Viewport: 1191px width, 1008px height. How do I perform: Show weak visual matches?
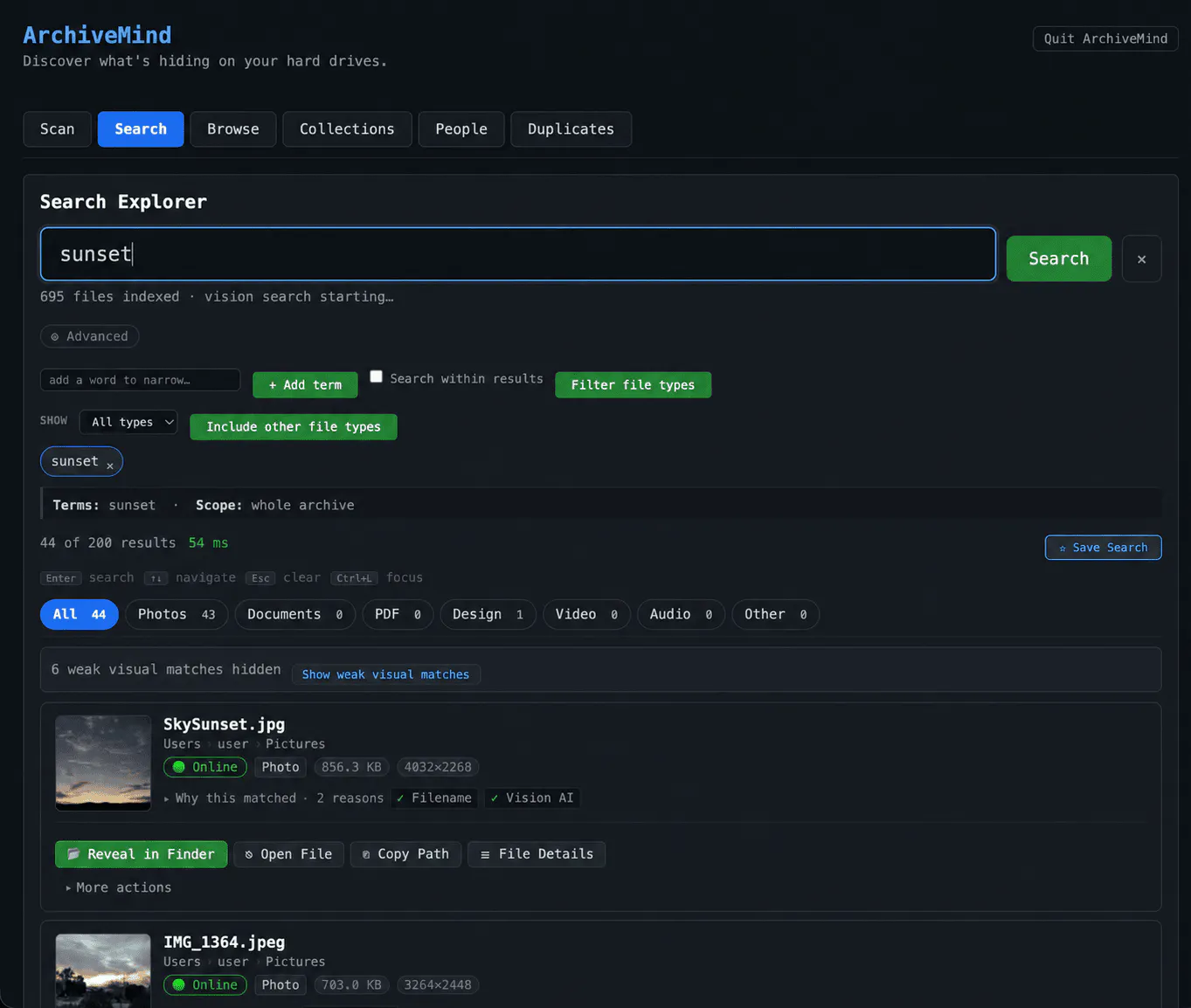click(x=385, y=674)
